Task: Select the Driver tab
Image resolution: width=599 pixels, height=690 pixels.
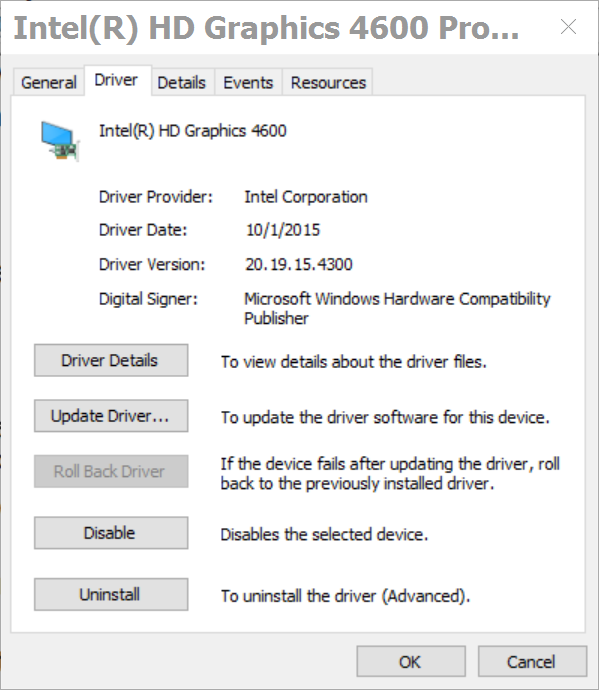Action: coord(116,80)
